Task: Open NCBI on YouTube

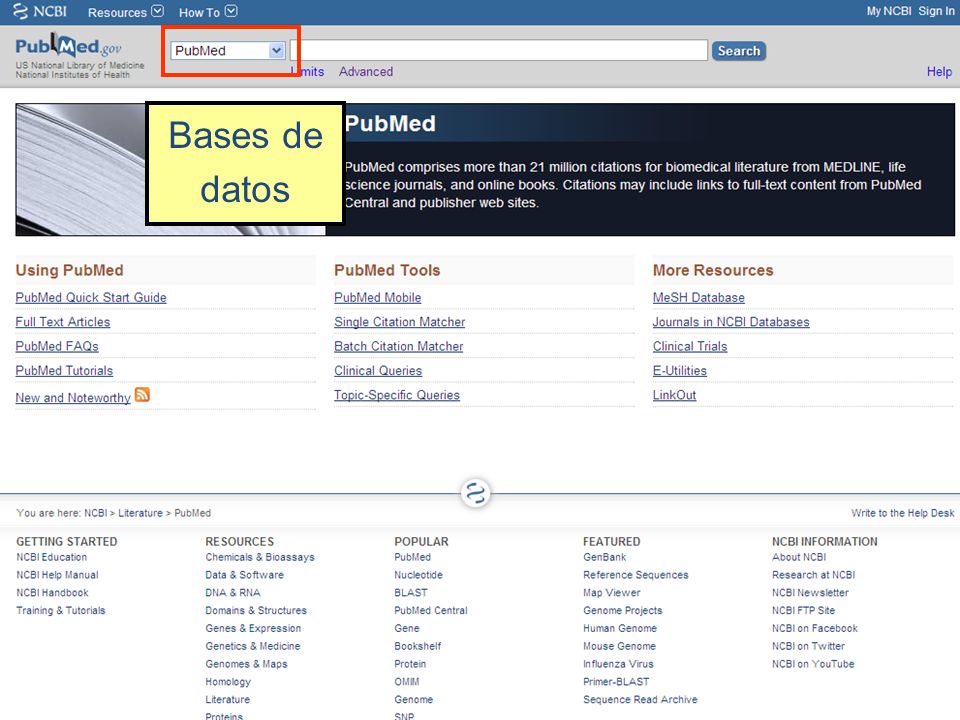Action: [x=813, y=664]
